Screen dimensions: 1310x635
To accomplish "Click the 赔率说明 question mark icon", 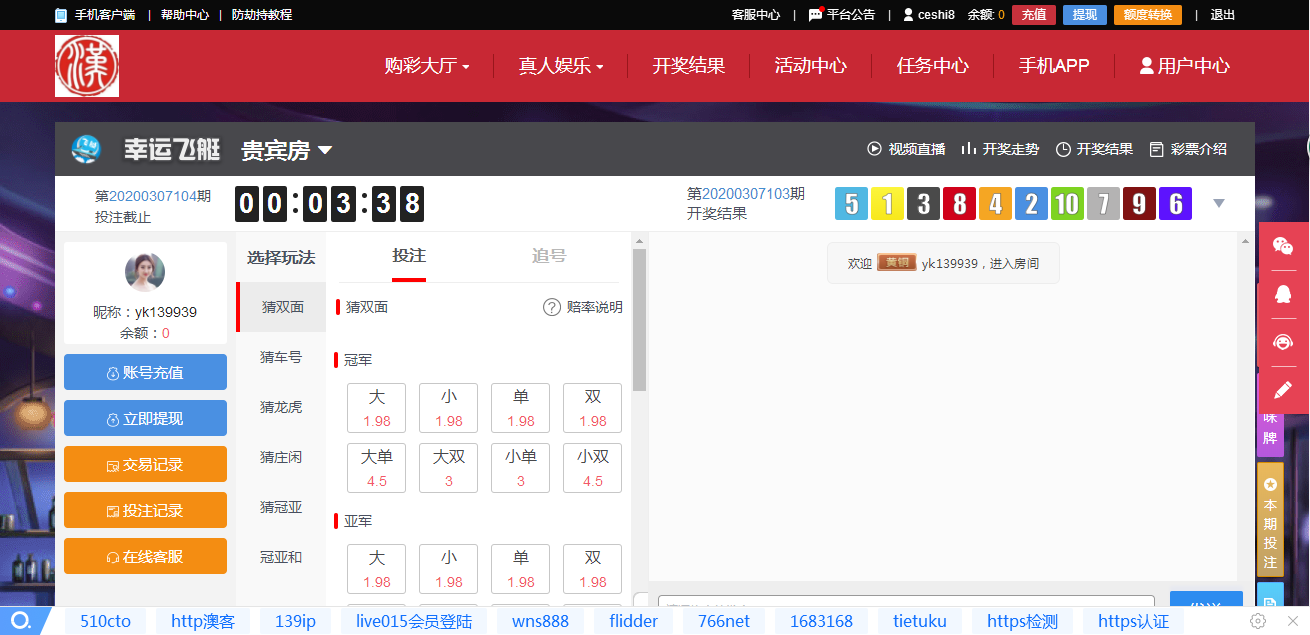I will 552,307.
